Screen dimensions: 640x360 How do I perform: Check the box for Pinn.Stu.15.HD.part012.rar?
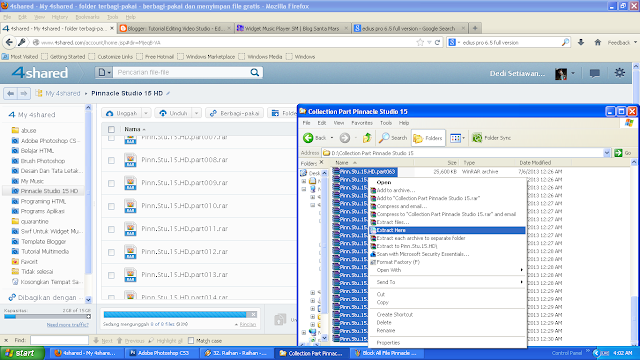pyautogui.click(x=111, y=252)
